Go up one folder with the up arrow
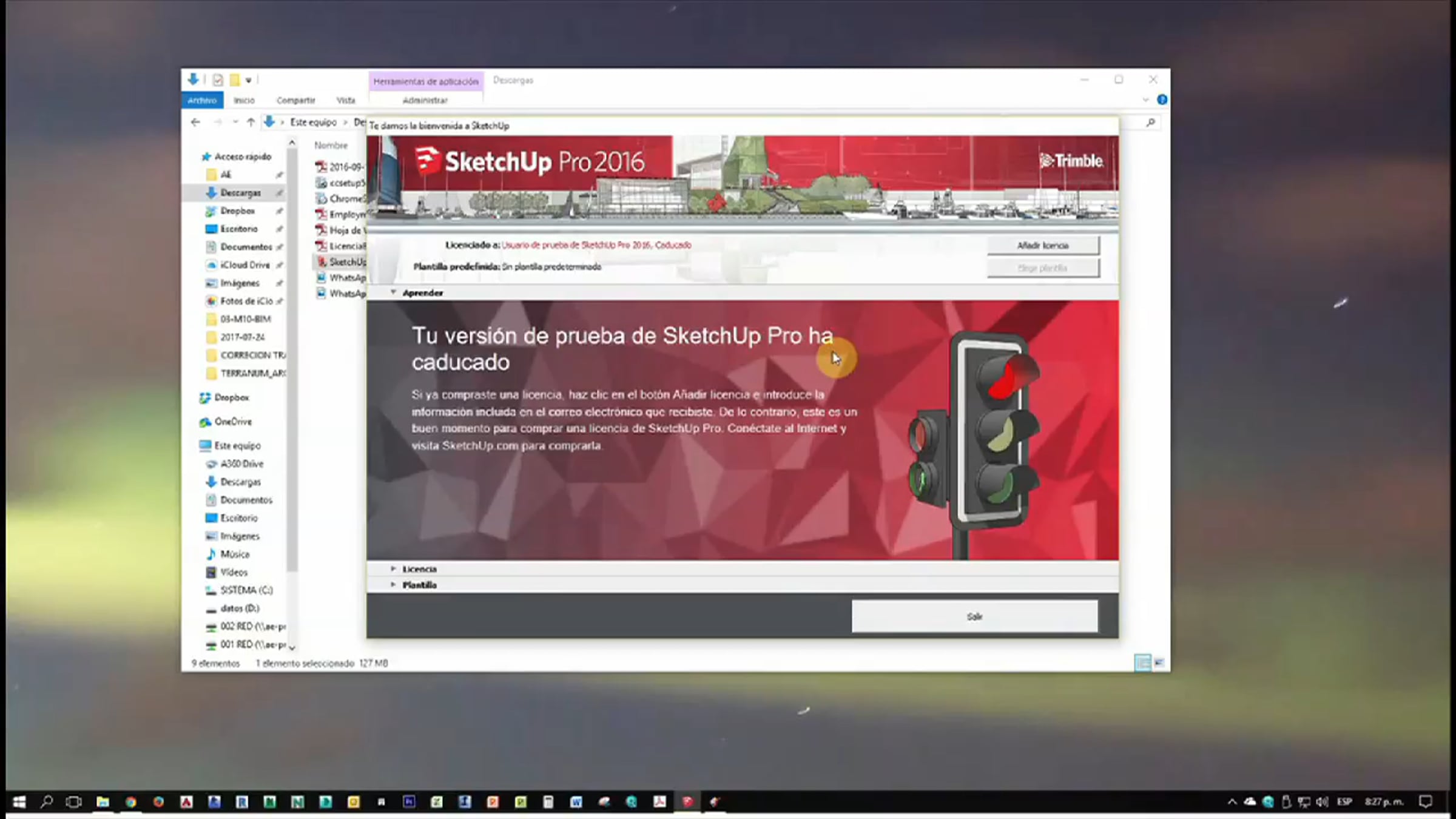The height and width of the screenshot is (819, 1456). [x=251, y=122]
